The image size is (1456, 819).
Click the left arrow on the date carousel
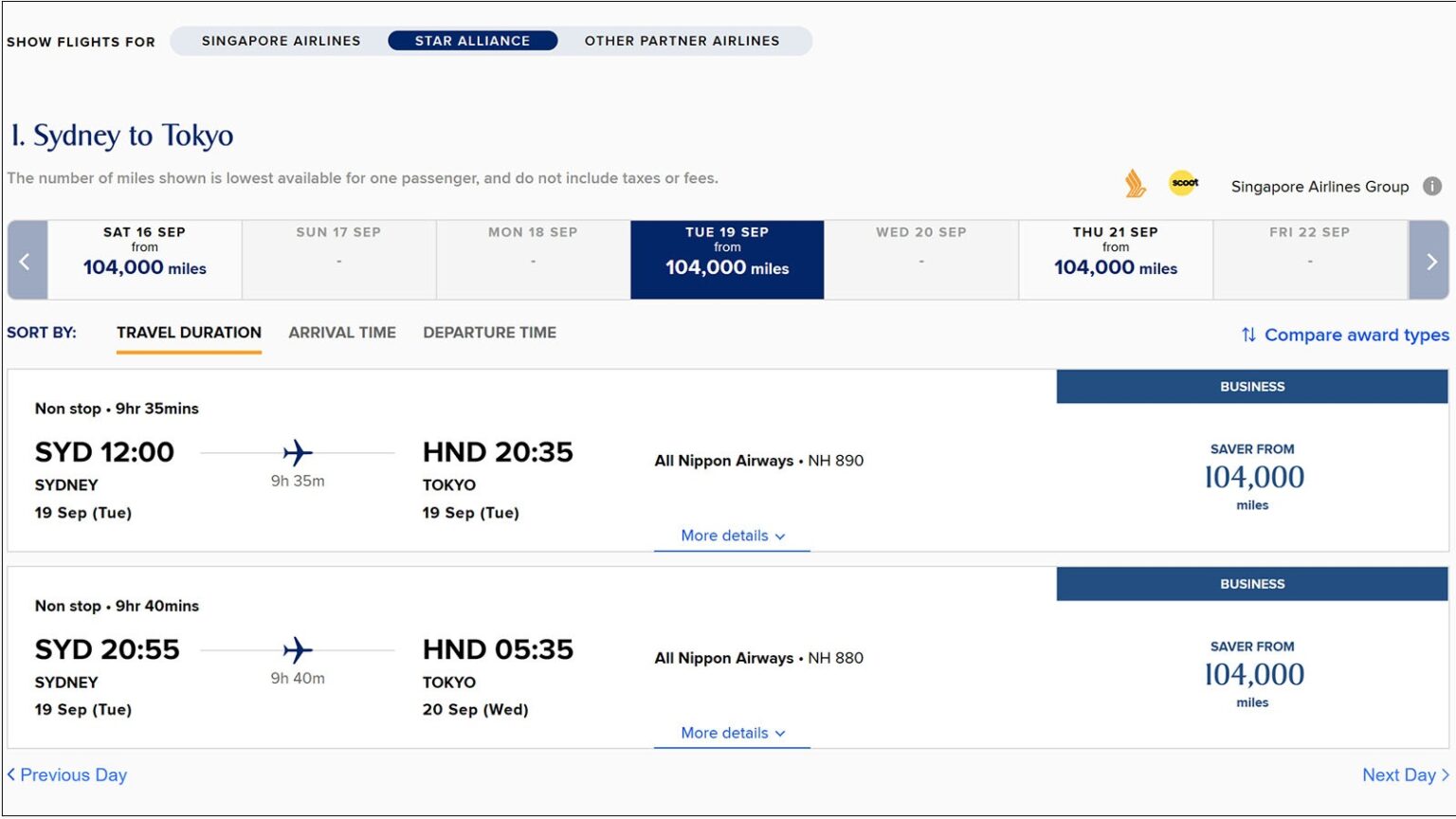tap(25, 260)
